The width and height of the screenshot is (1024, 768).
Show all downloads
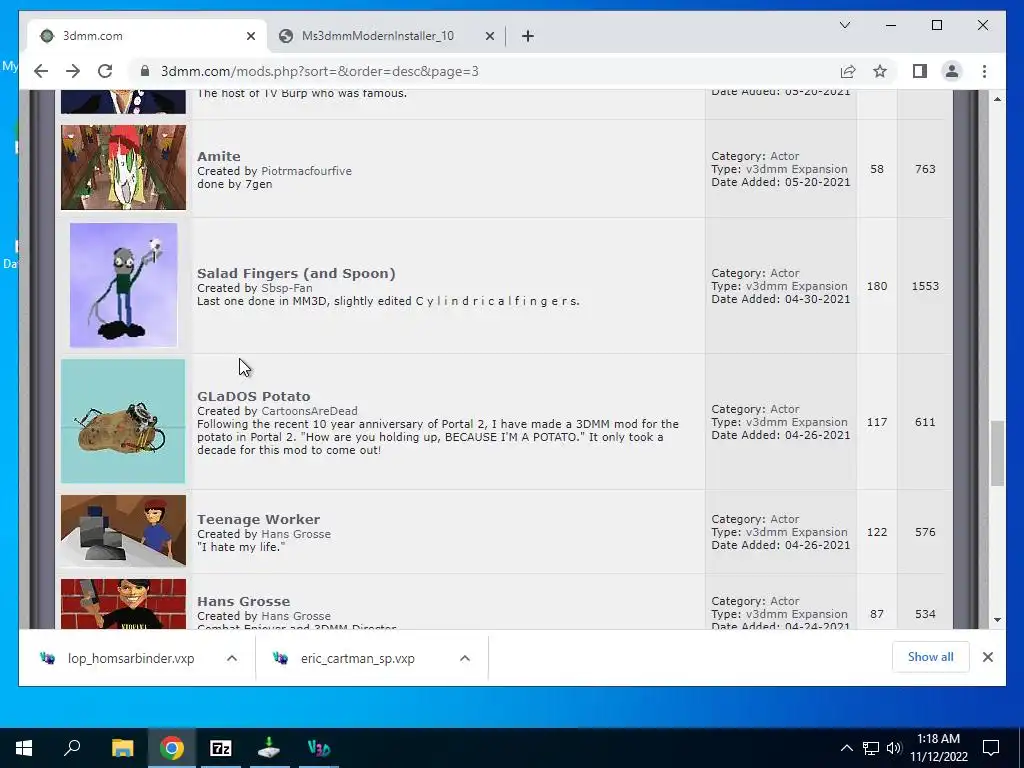[930, 657]
